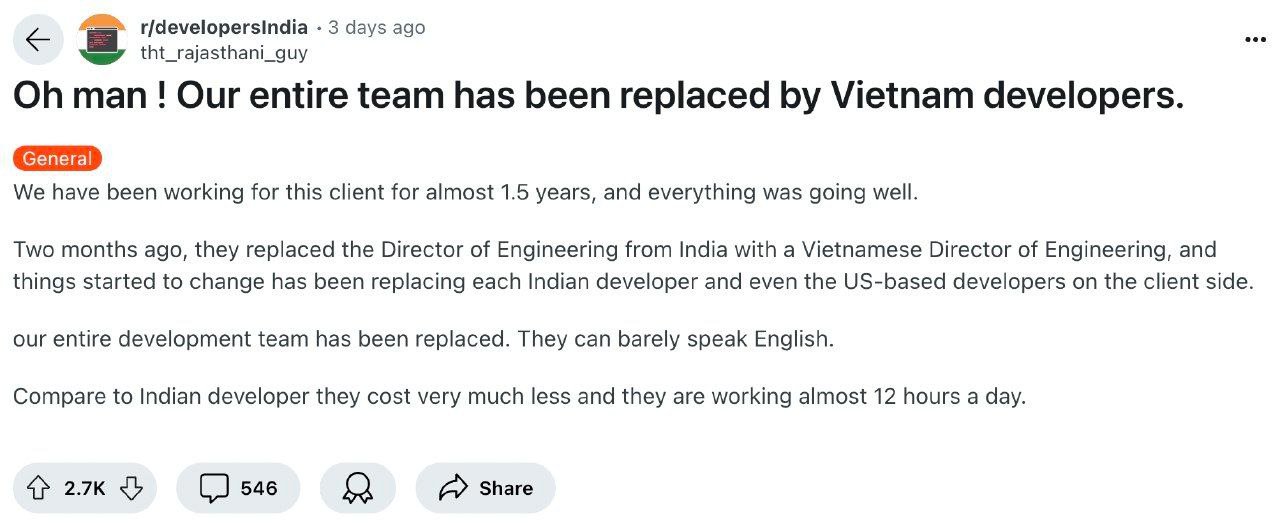Viewport: 1280px width, 523px height.
Task: Click the paragraph starting "Two months ago"
Action: 630,265
